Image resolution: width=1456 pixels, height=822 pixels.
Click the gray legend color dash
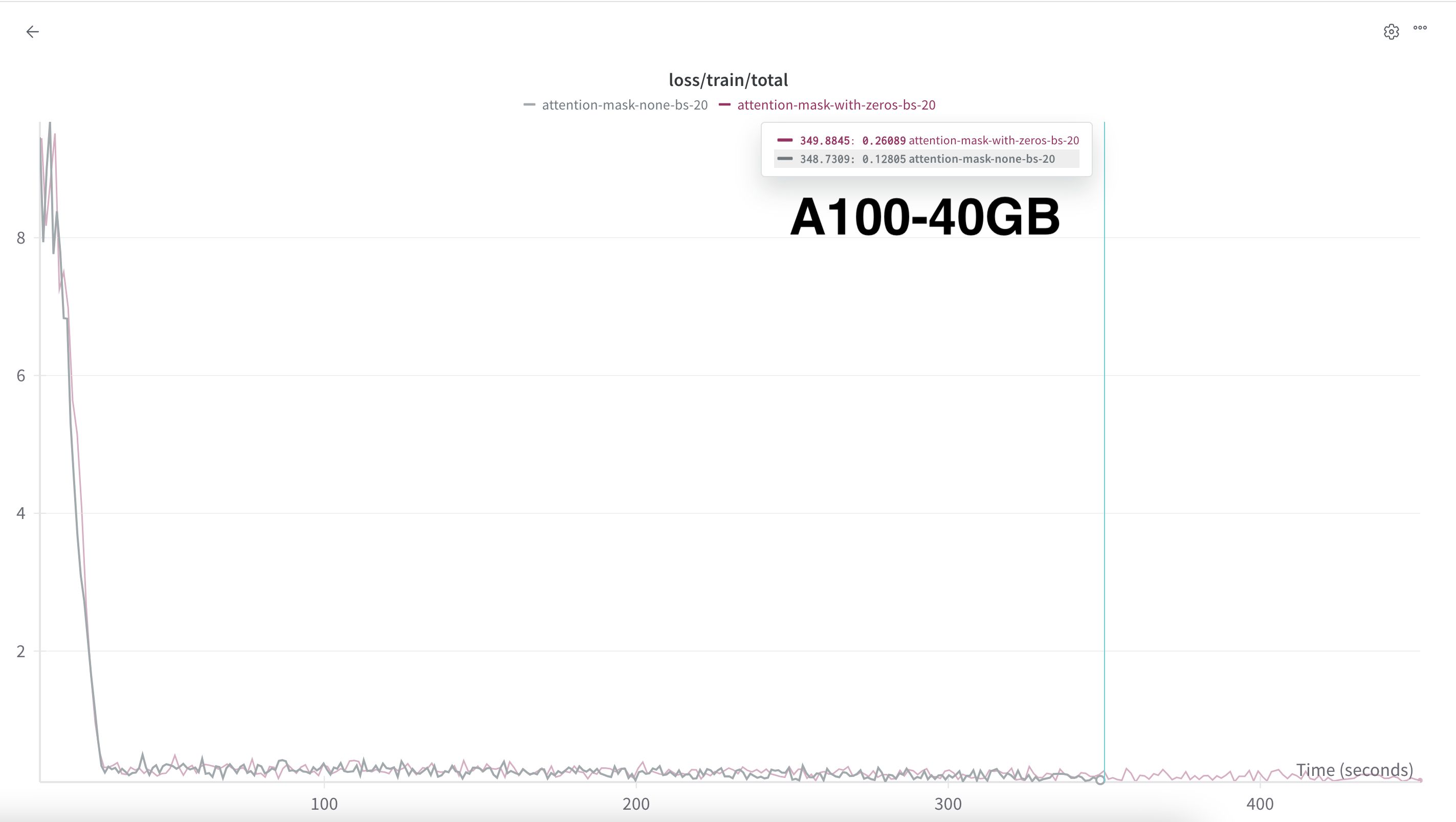coord(529,104)
